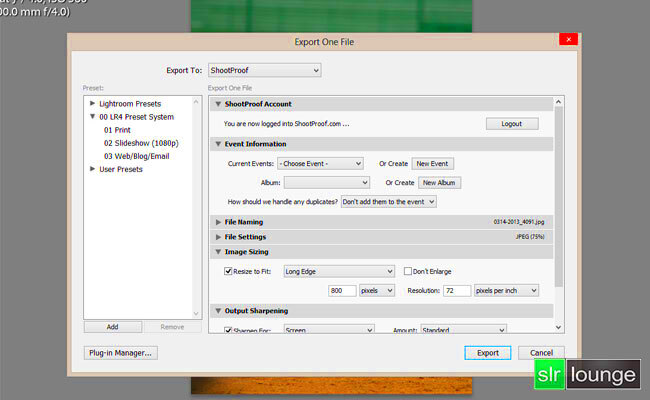Screen dimensions: 650x400
Task: Expand the File Settings section
Action: (218, 237)
